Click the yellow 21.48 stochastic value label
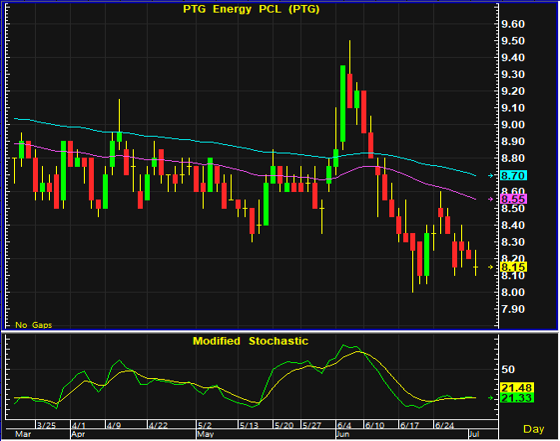This screenshot has width=560, height=441. click(517, 387)
